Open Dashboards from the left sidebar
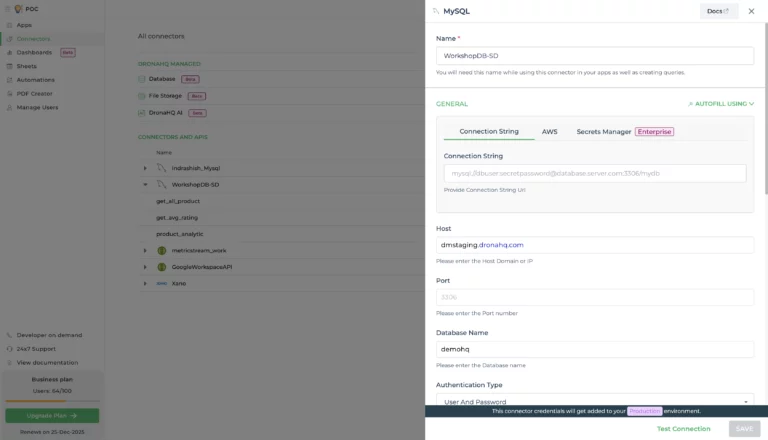 click(33, 52)
